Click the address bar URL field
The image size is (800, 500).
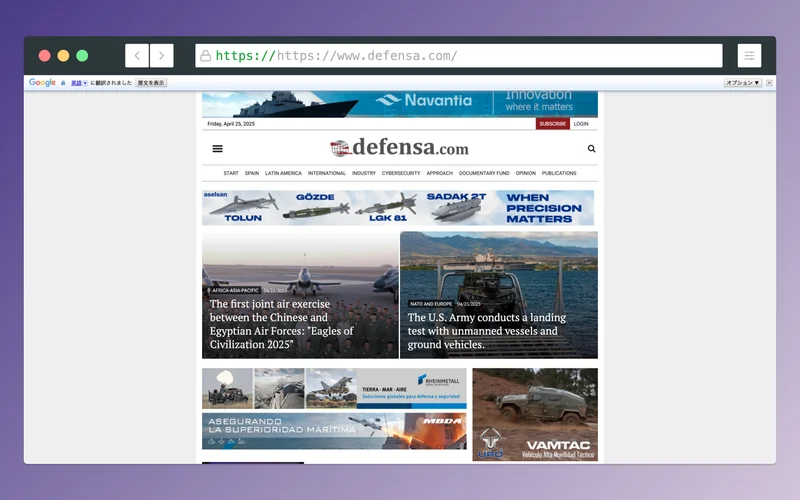click(x=459, y=56)
